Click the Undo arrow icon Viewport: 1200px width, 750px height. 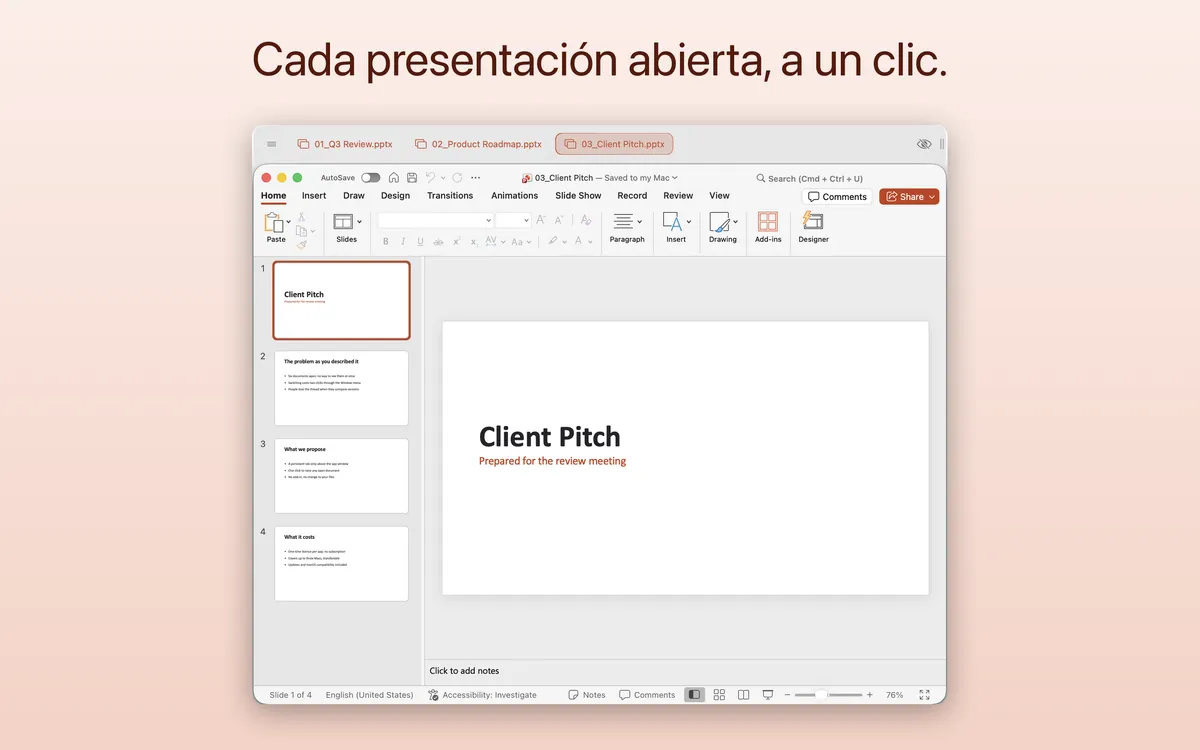point(430,178)
